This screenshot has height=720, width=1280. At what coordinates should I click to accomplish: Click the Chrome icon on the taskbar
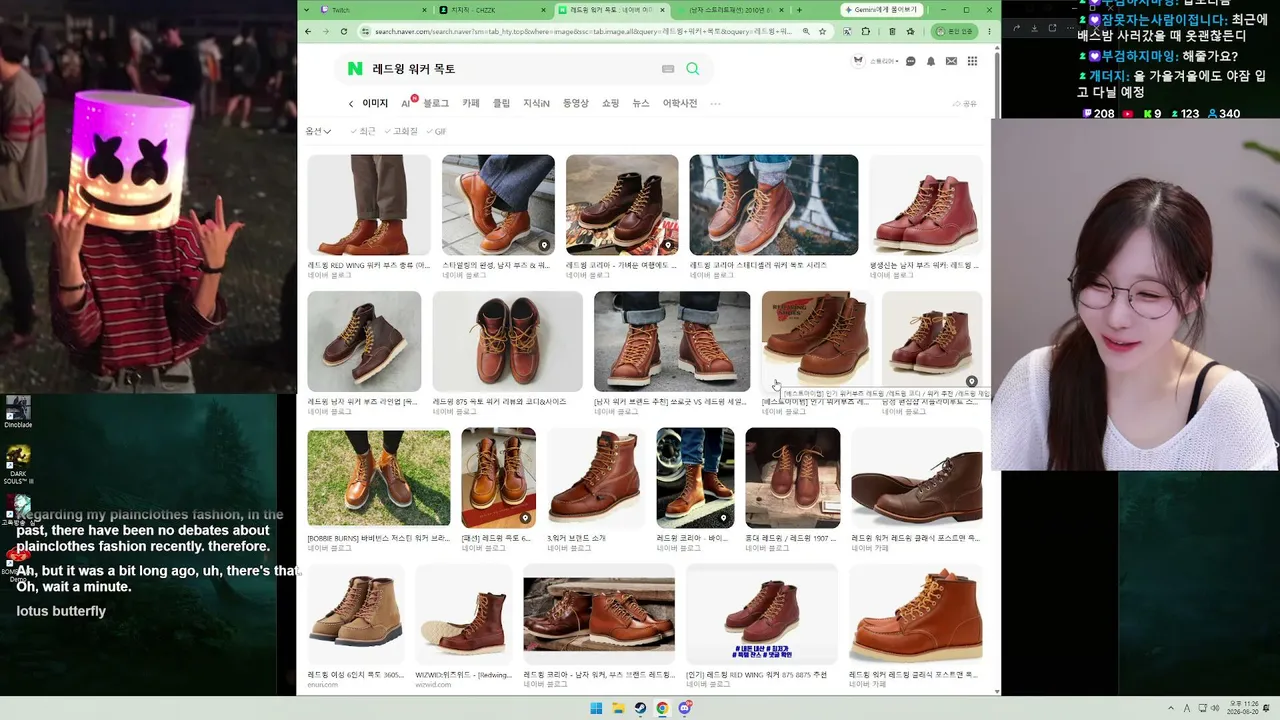[662, 708]
